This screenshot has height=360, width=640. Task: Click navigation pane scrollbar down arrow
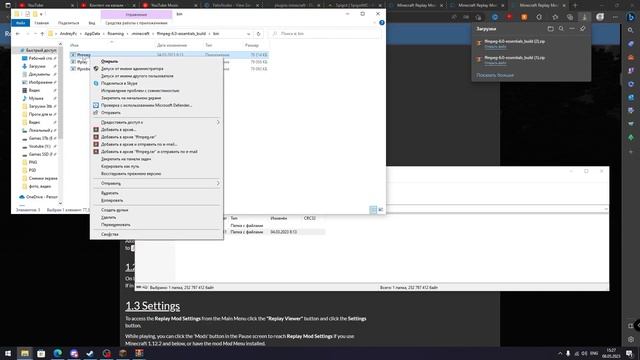(60, 203)
